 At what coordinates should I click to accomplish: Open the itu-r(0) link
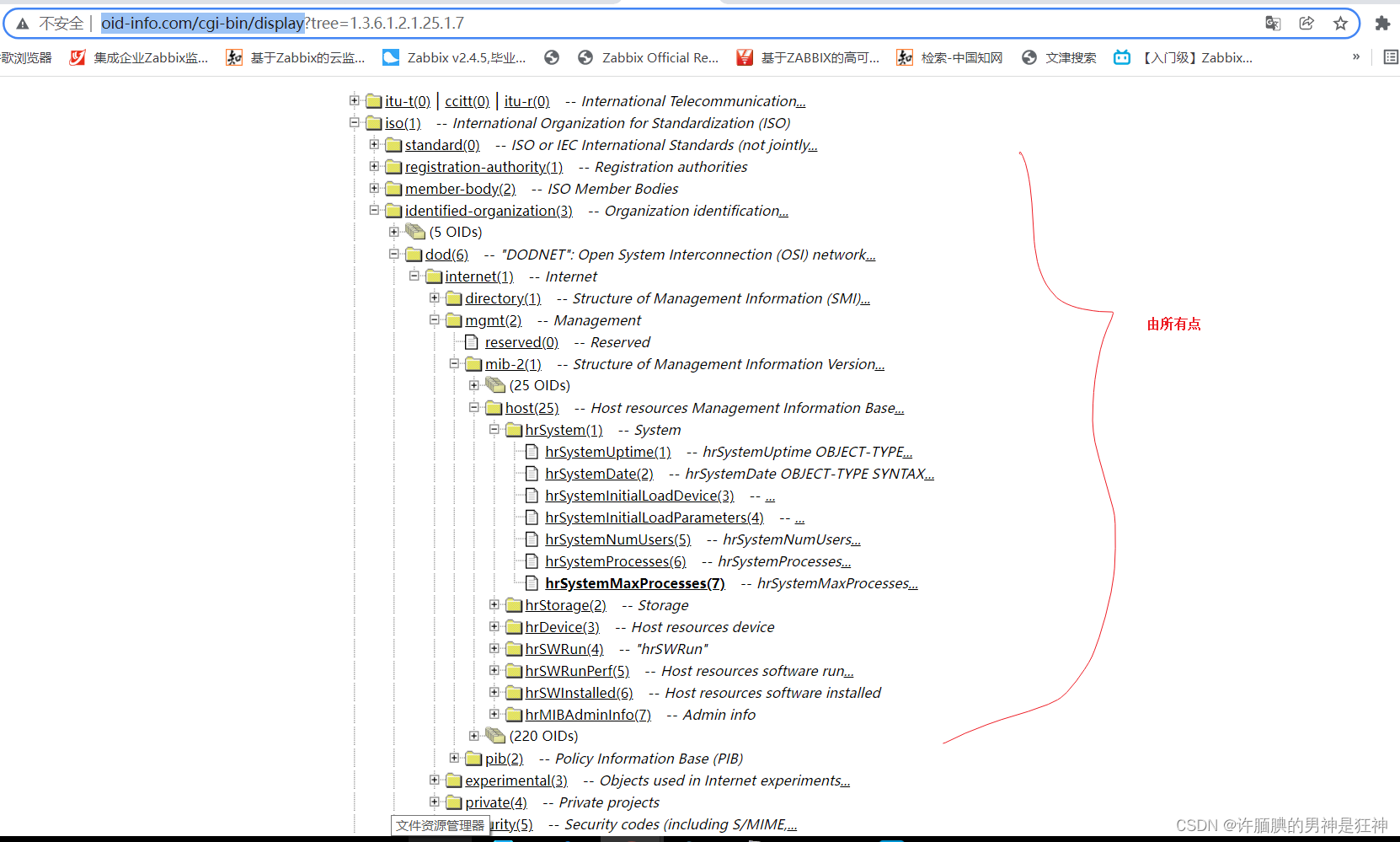527,101
